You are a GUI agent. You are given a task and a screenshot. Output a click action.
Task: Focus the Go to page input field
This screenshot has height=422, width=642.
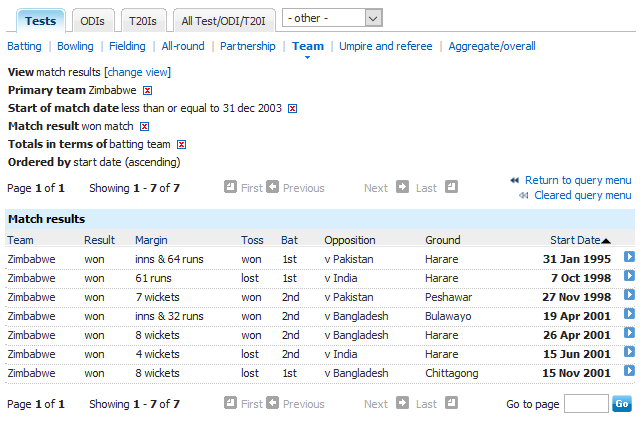coord(585,404)
